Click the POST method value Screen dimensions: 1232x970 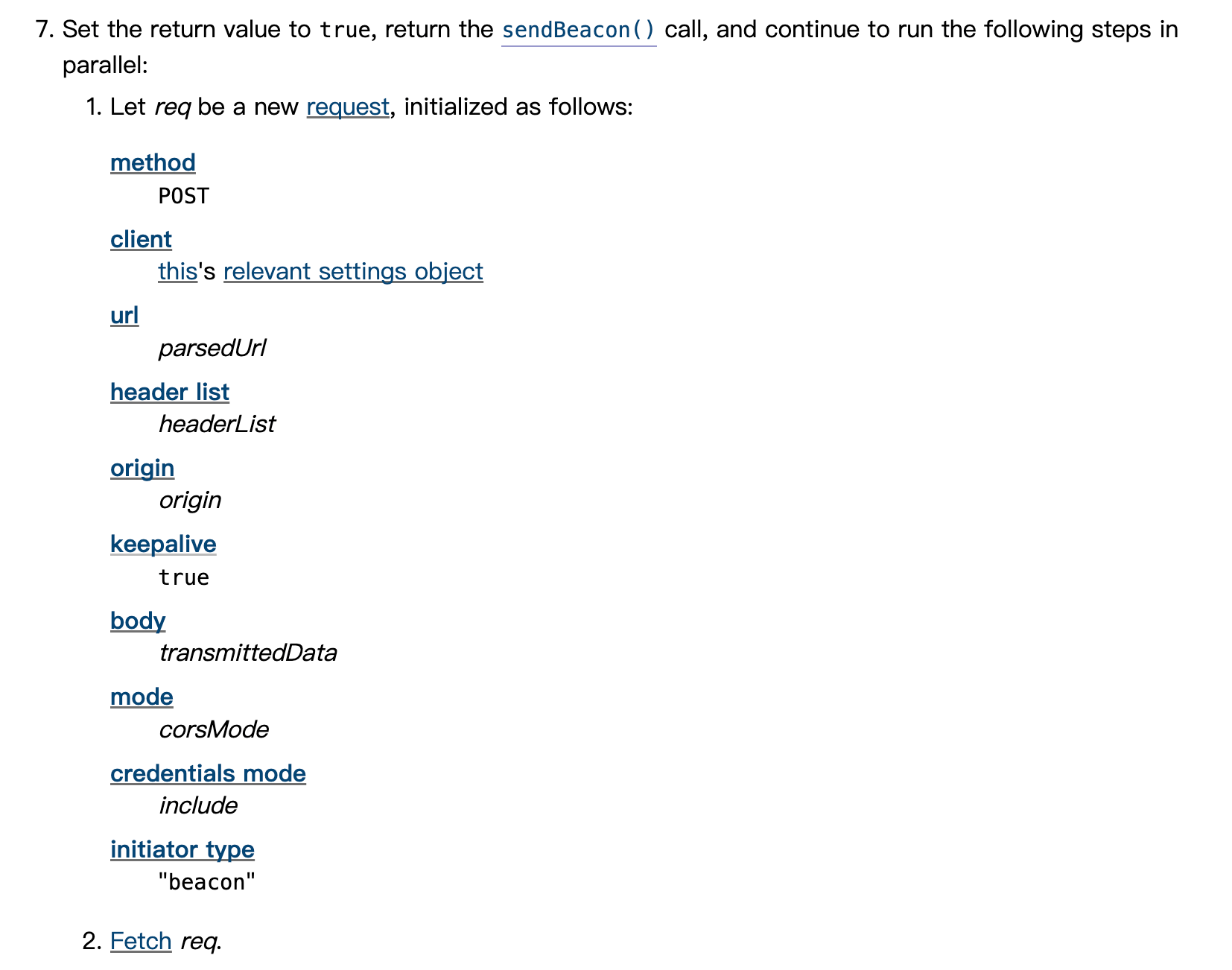click(184, 196)
